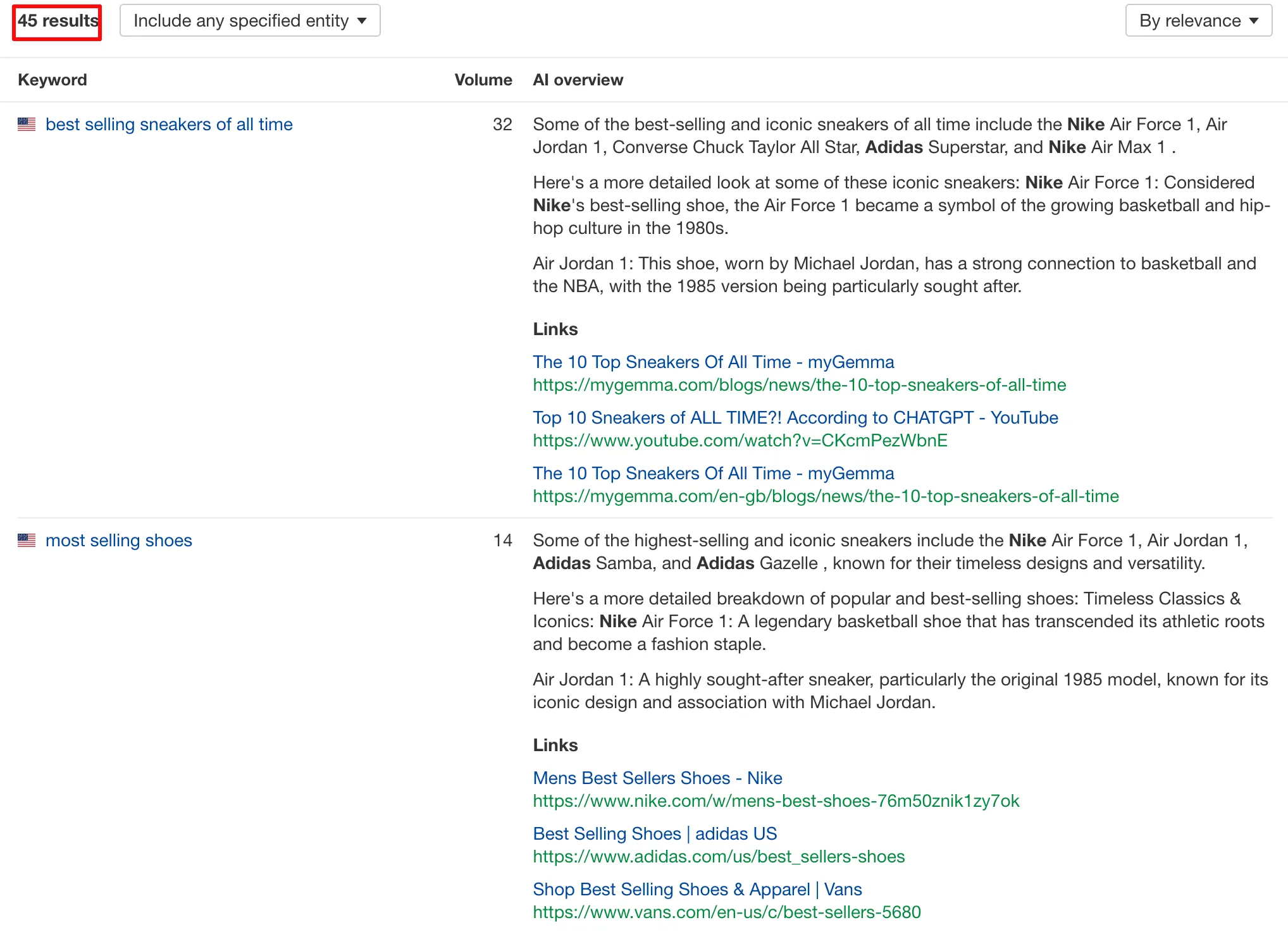The image size is (1288, 932).
Task: Open keyword 'best selling sneakers of all time'
Action: click(x=169, y=125)
